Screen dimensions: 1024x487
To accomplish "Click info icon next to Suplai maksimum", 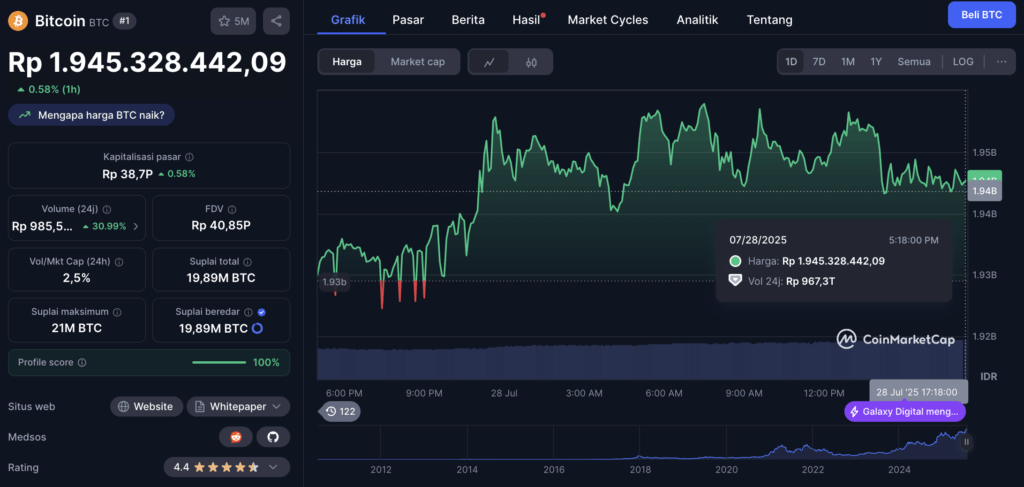I will [116, 312].
